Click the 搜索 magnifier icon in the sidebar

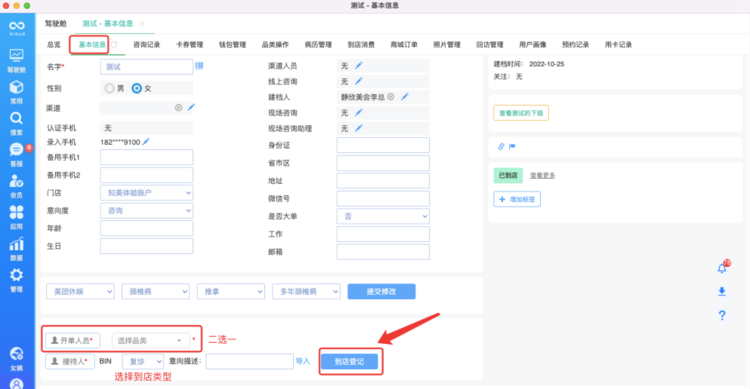tap(16, 118)
